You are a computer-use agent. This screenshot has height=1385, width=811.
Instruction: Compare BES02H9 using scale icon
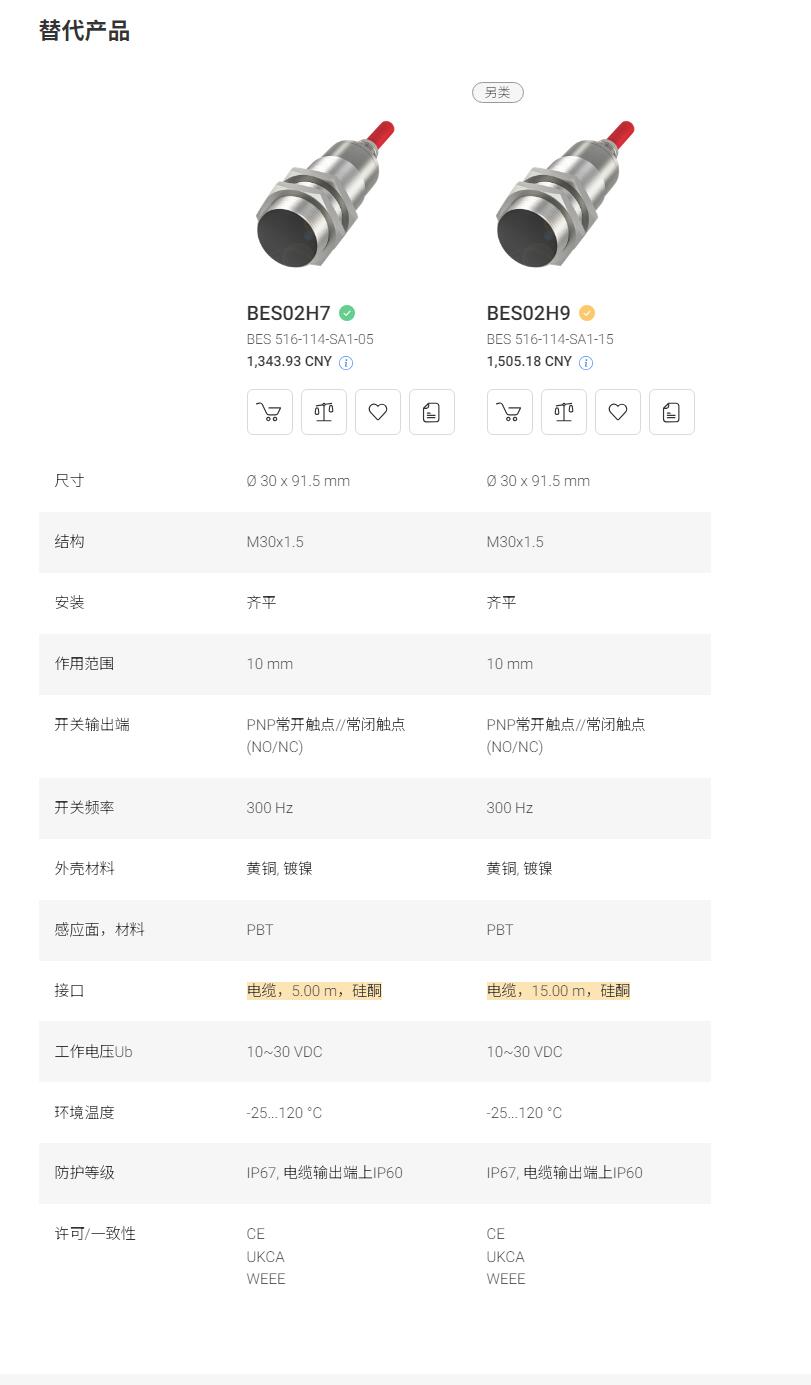pyautogui.click(x=564, y=412)
